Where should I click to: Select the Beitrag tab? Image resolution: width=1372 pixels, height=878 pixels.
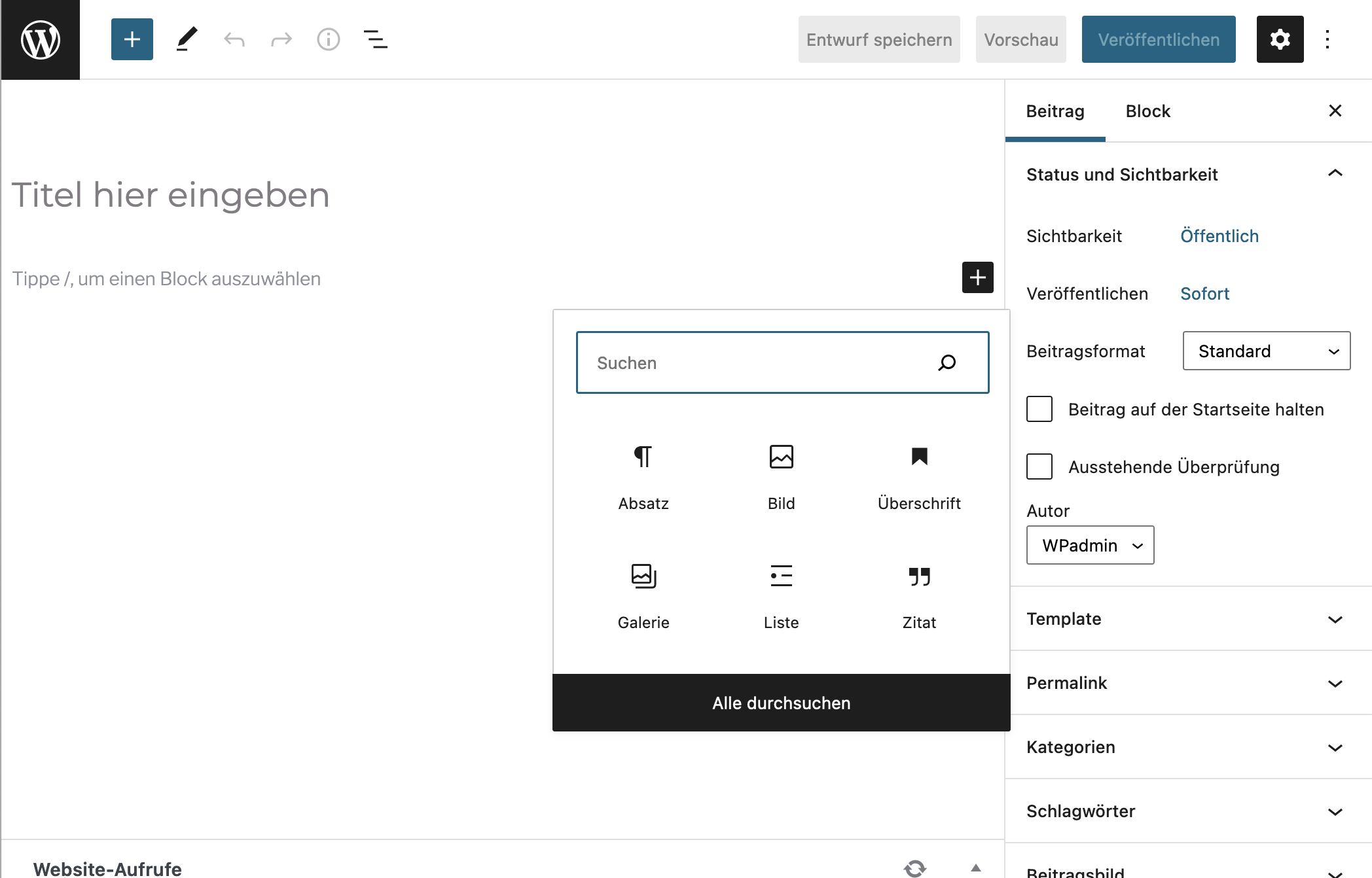[1055, 111]
